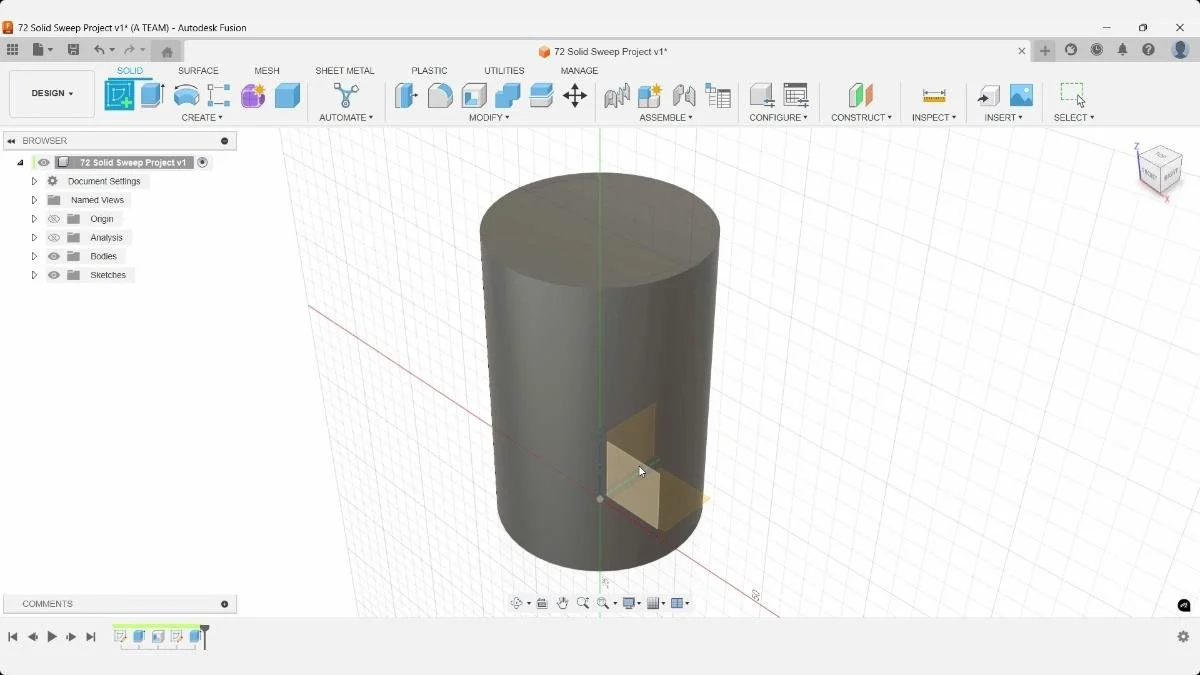1200x675 pixels.
Task: Open the job status clock icon
Action: (x=1097, y=50)
